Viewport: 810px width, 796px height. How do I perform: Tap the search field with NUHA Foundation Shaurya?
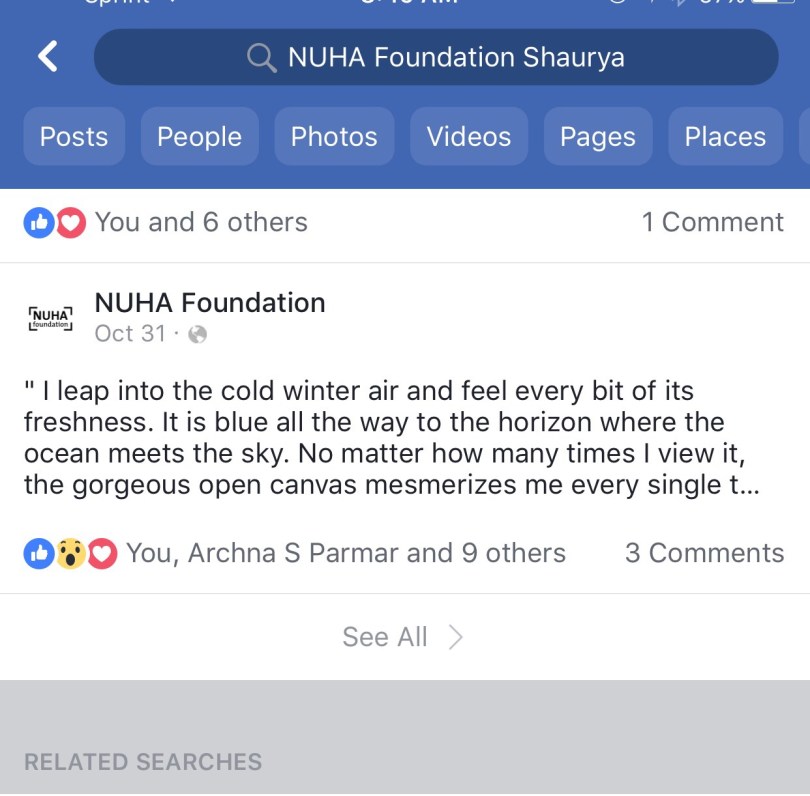pos(456,57)
